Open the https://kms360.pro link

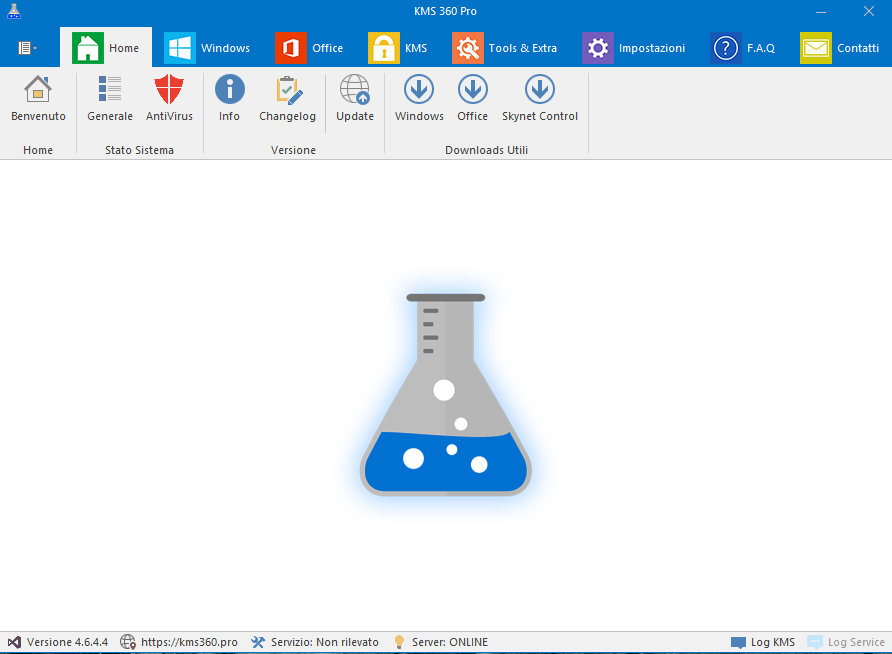[x=179, y=642]
